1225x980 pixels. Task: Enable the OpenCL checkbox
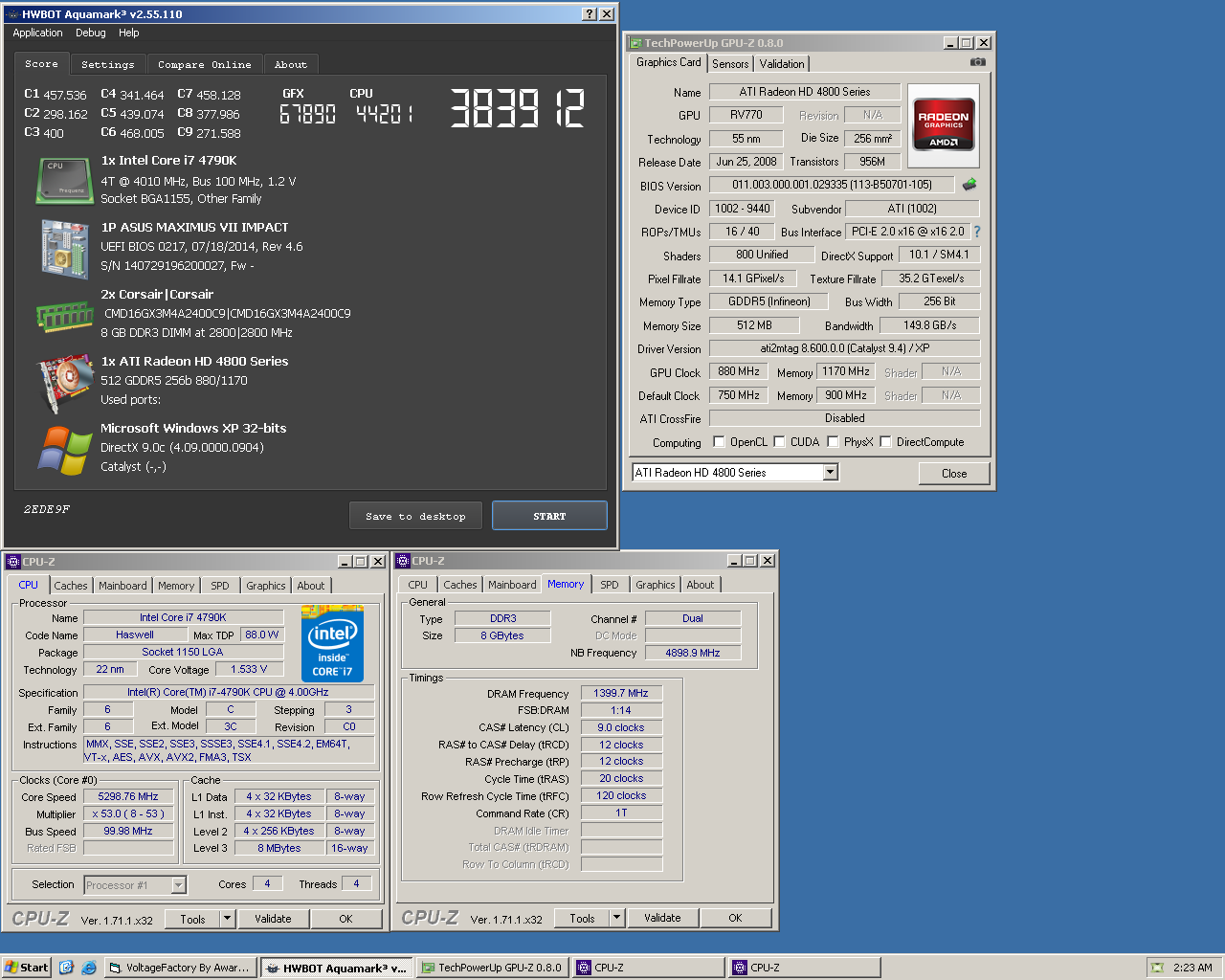(719, 442)
